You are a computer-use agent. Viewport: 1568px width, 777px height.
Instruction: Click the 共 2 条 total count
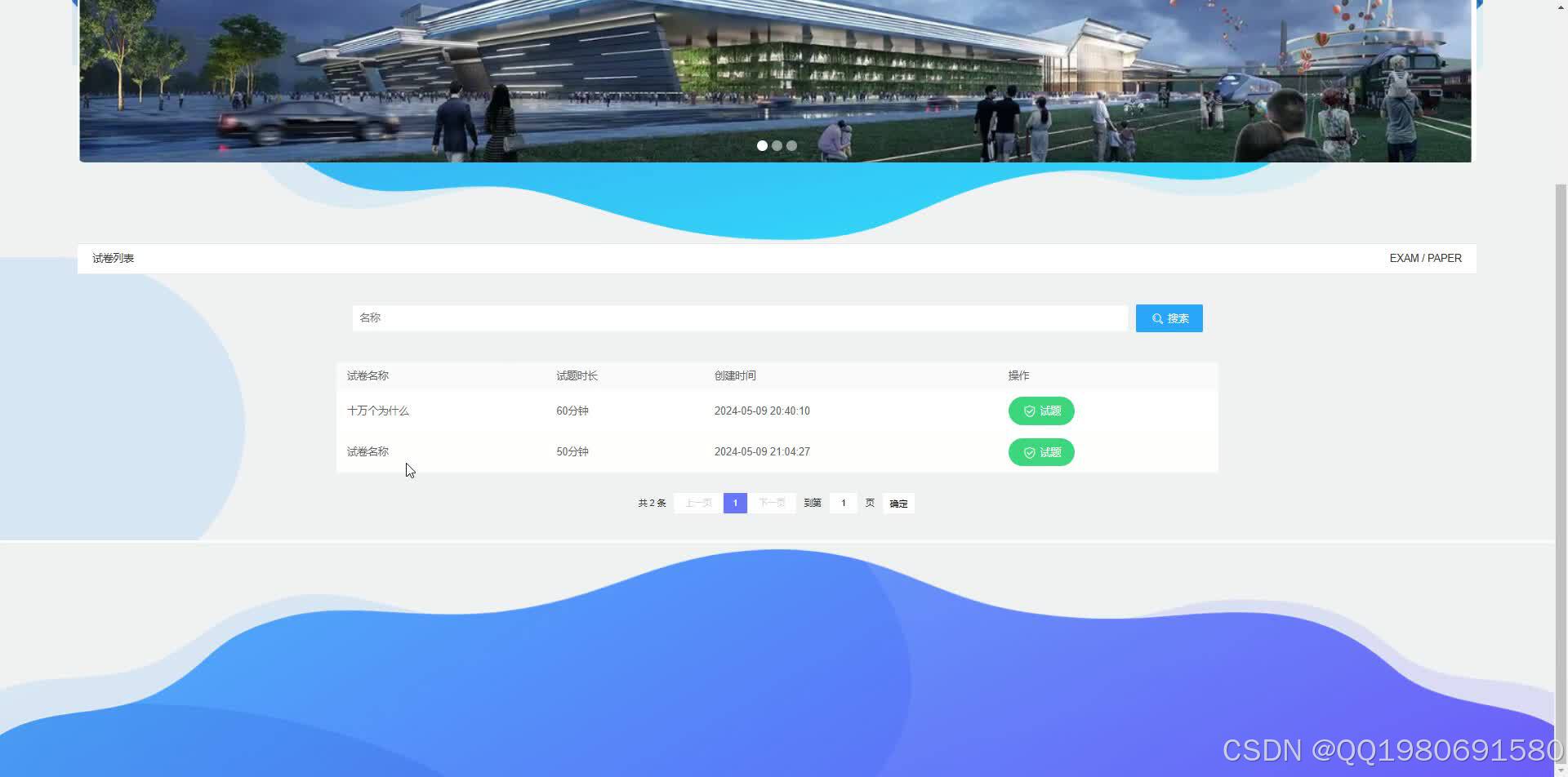click(652, 503)
